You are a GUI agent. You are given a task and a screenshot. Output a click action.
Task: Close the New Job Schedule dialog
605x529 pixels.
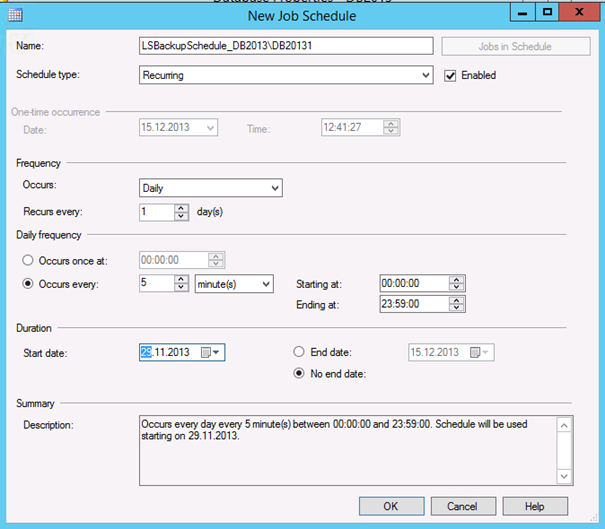coord(580,12)
